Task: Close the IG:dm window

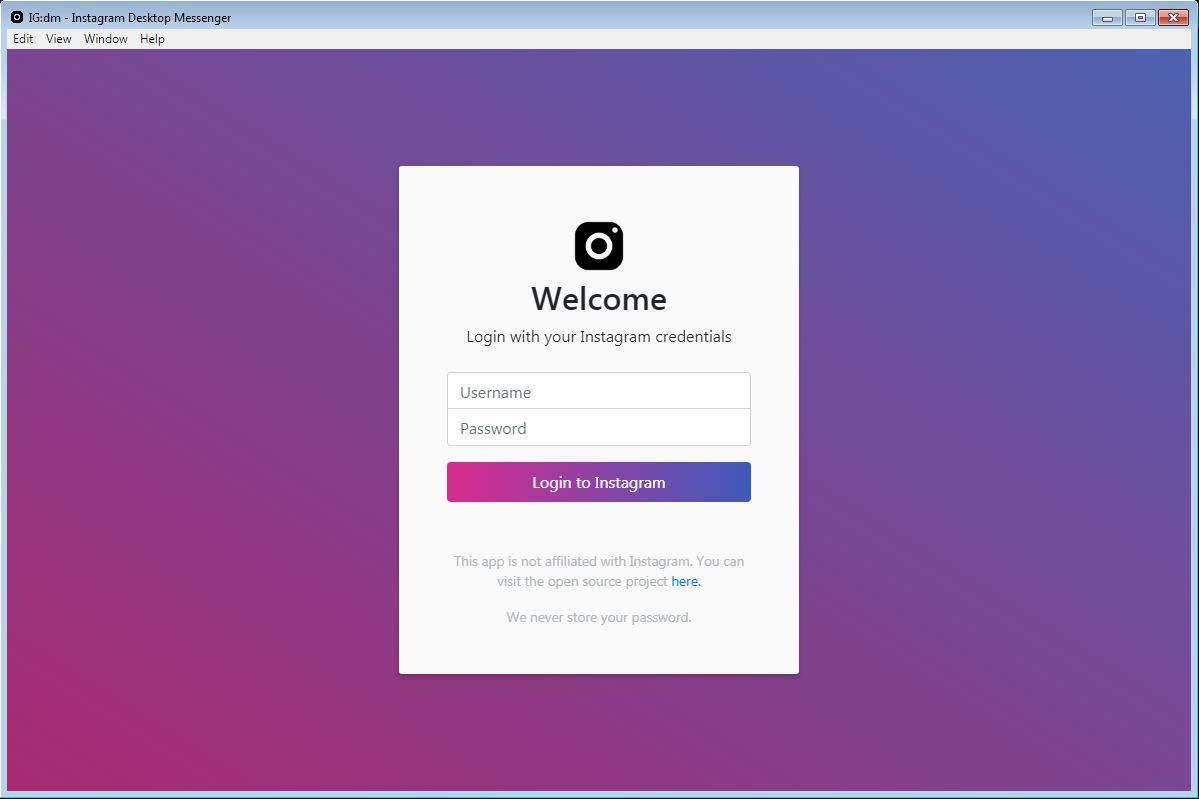Action: [x=1173, y=18]
